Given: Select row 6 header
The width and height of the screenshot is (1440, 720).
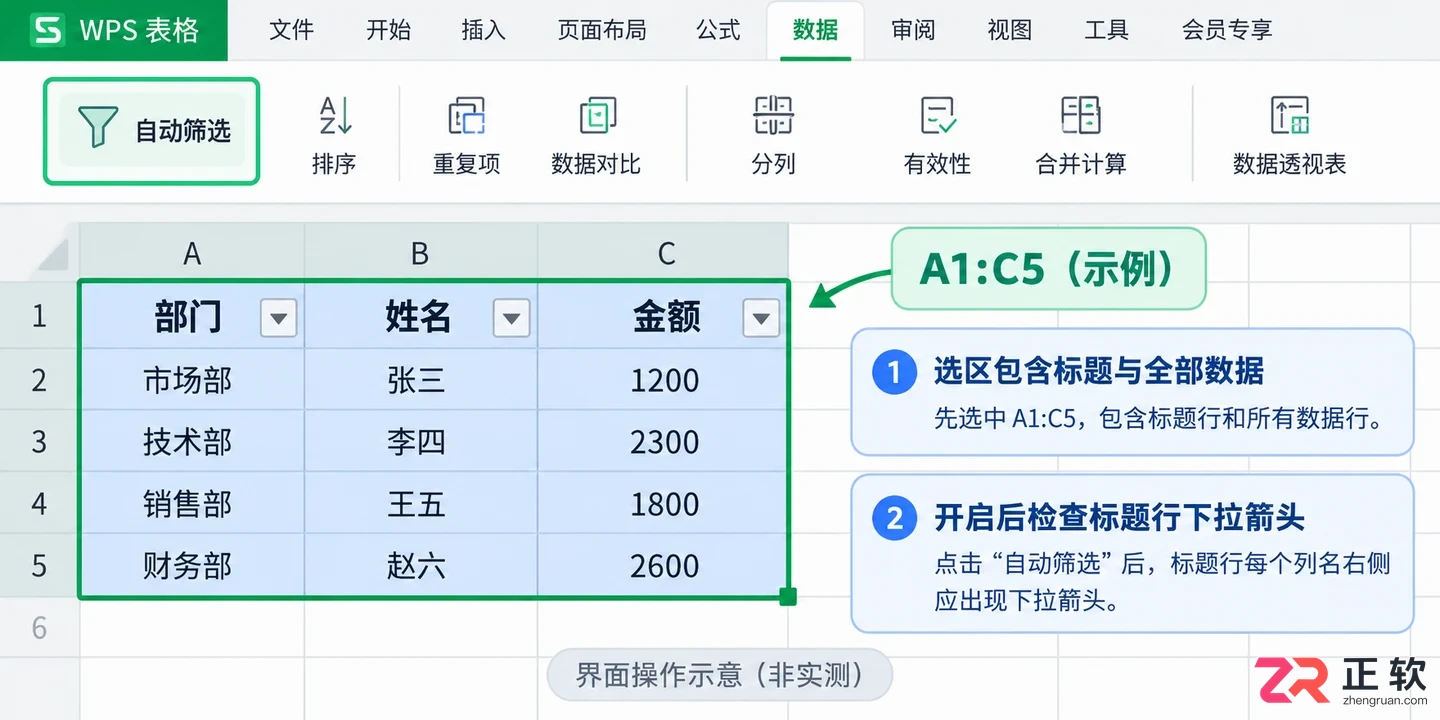Looking at the screenshot, I should click(x=39, y=627).
